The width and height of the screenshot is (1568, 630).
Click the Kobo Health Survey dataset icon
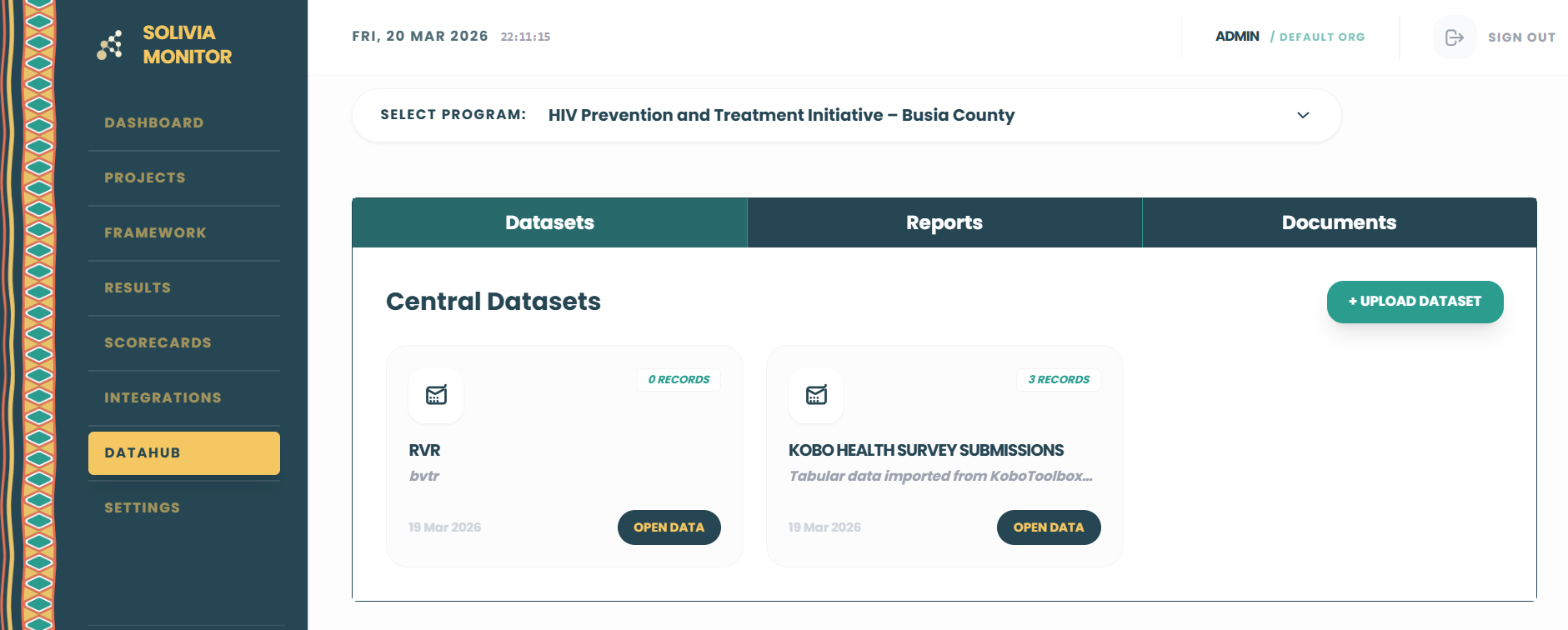click(816, 395)
